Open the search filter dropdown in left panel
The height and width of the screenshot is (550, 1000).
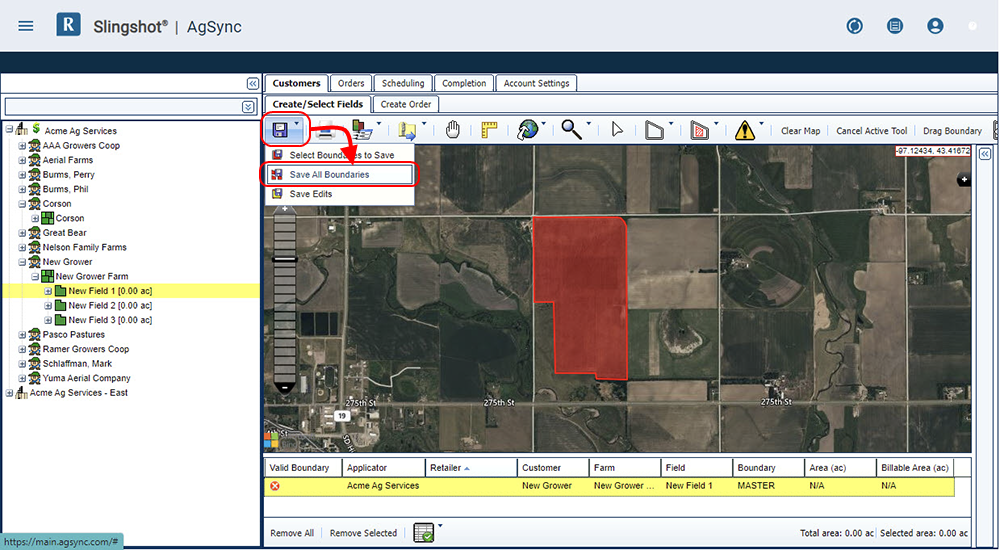point(248,107)
